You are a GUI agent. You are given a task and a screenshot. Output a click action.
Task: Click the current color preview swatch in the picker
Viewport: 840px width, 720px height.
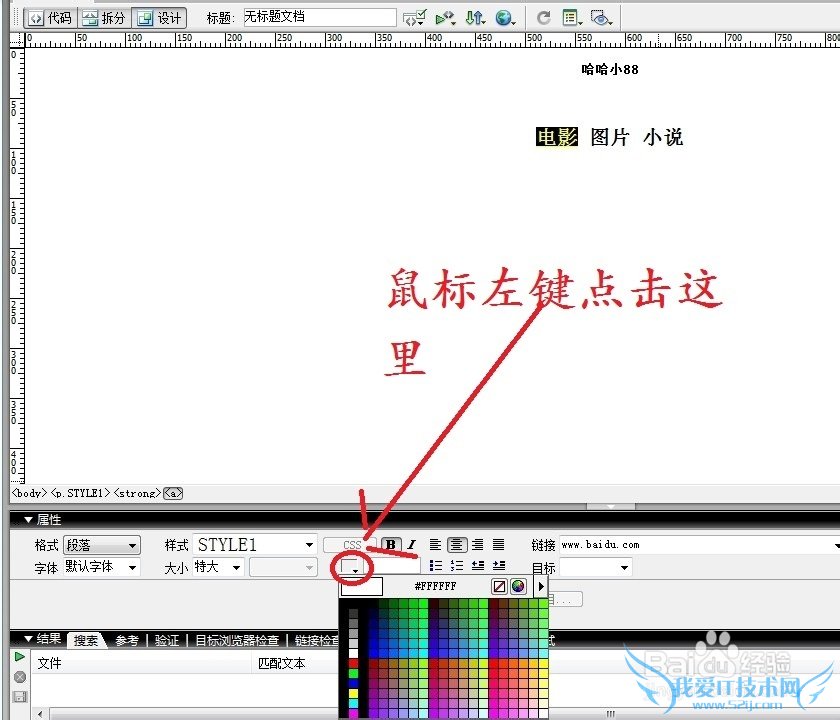[362, 587]
